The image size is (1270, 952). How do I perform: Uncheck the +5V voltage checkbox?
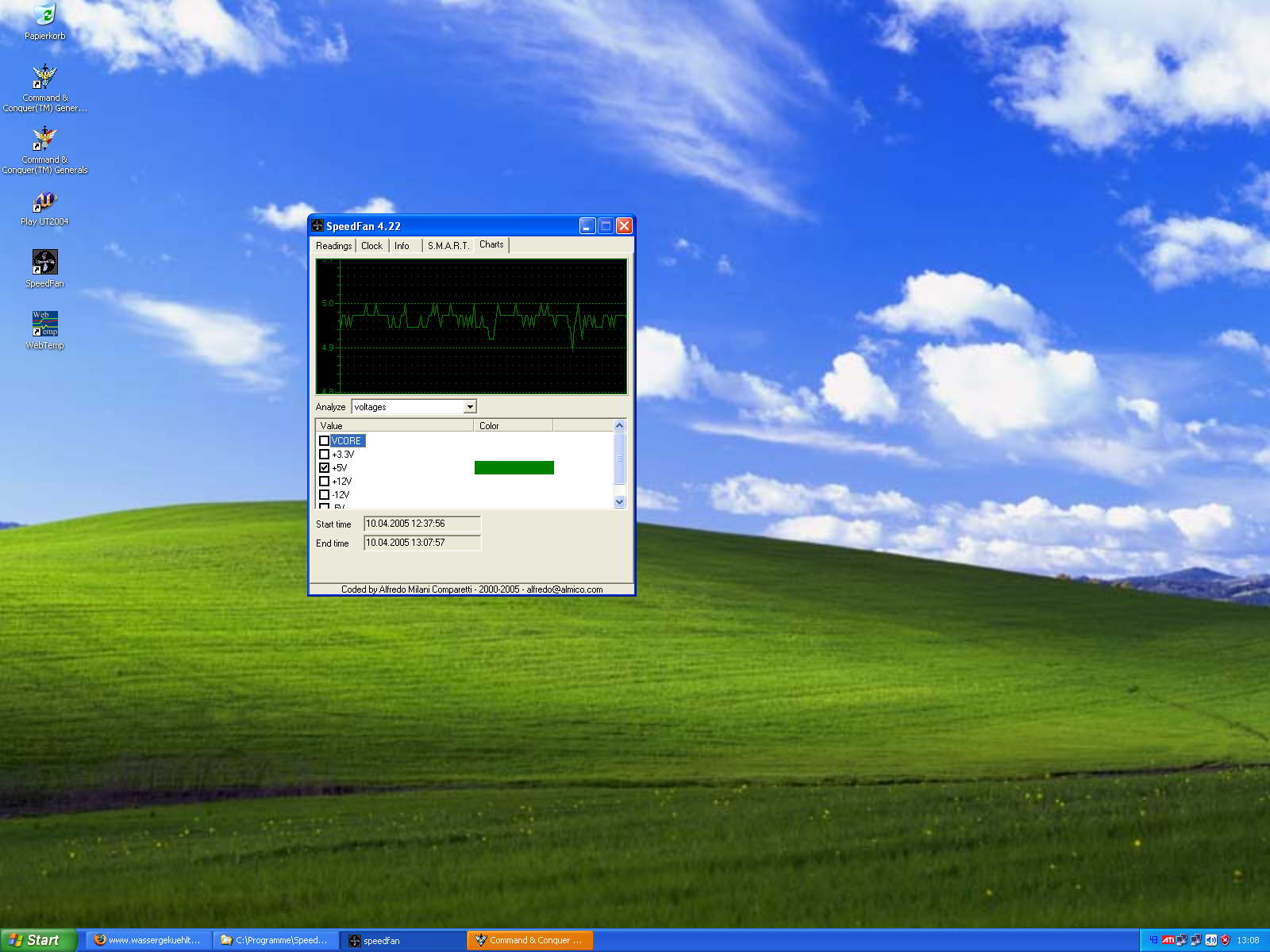click(x=324, y=468)
